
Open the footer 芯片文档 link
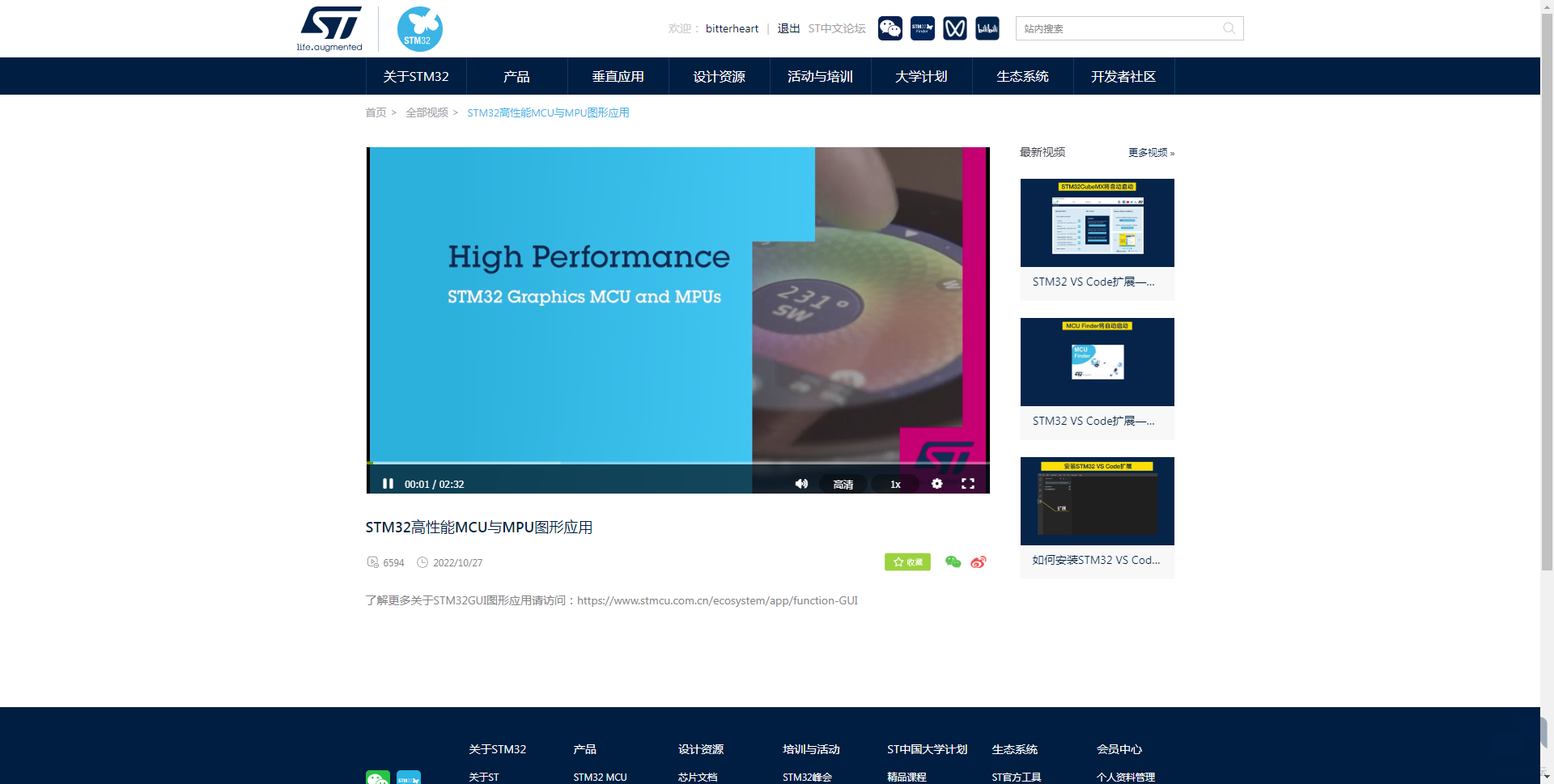coord(698,777)
